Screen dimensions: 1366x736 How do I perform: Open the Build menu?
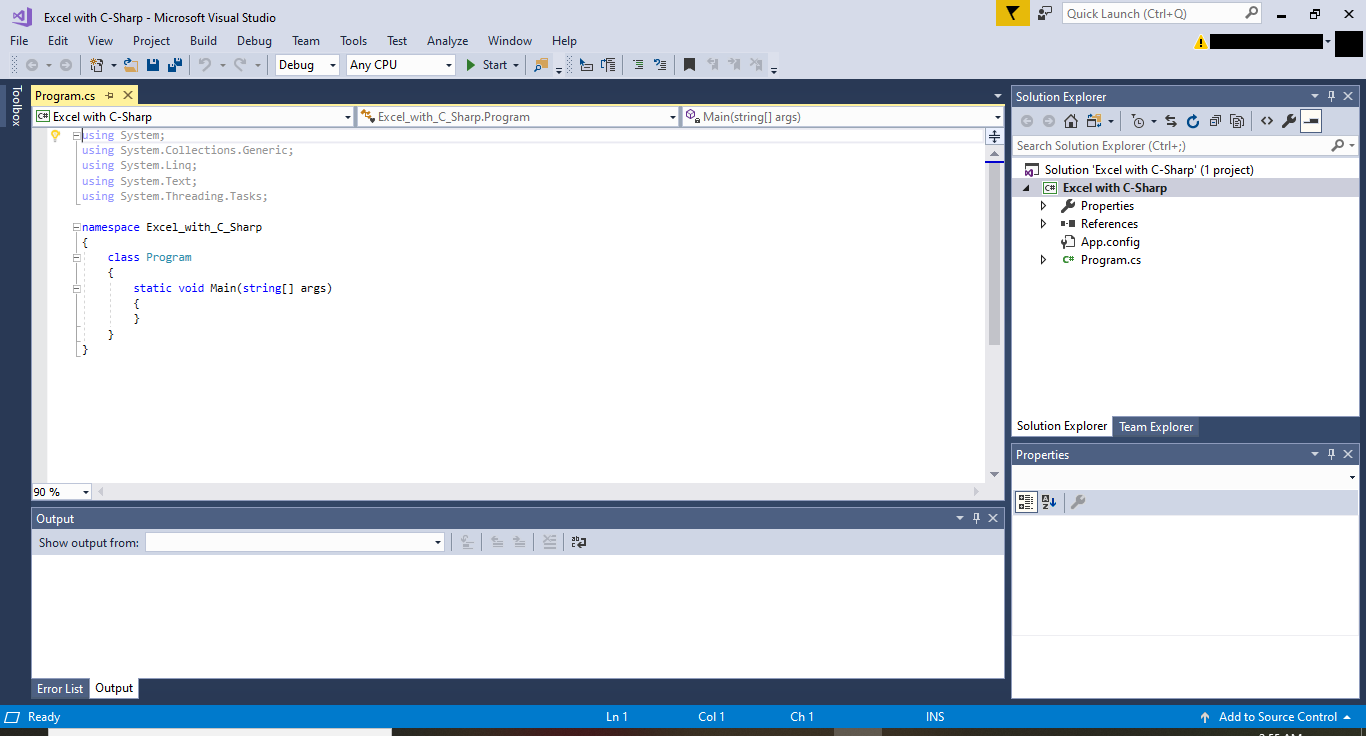[203, 41]
